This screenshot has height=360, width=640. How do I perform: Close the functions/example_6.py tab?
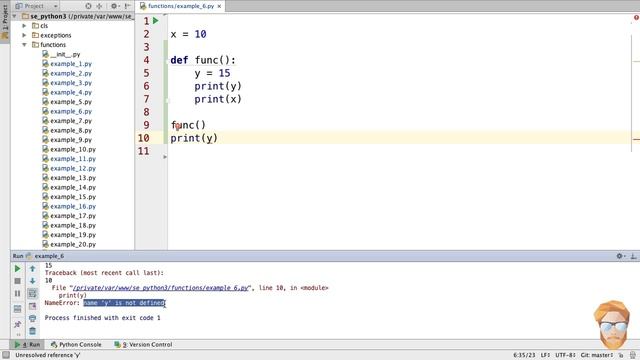point(219,6)
